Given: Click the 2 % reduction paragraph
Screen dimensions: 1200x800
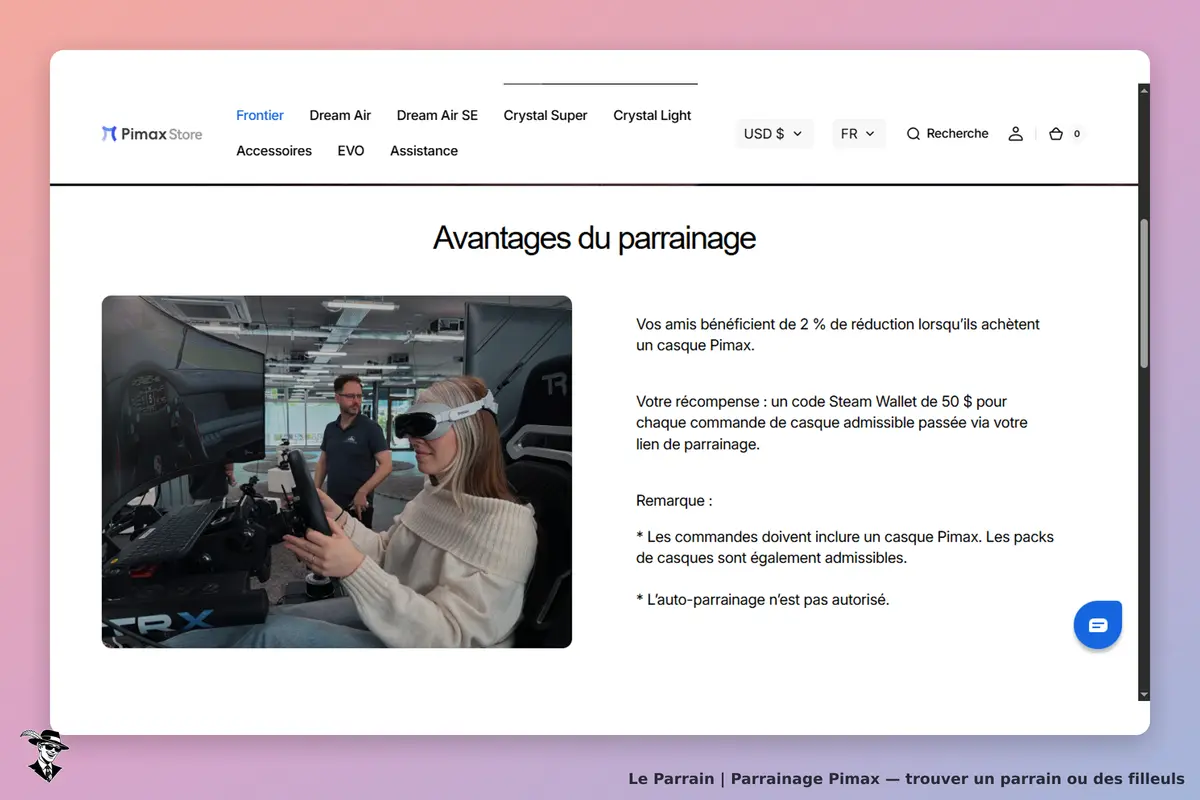Looking at the screenshot, I should 838,335.
